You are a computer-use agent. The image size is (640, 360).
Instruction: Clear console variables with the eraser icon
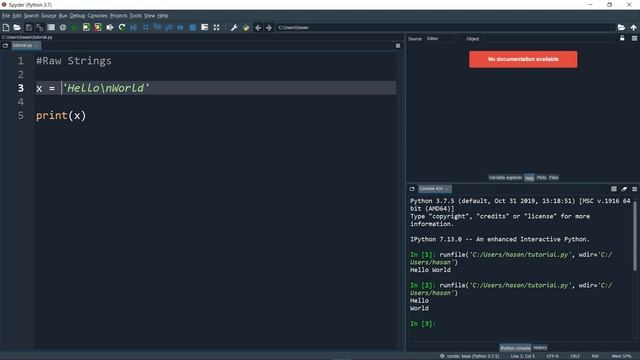[624, 189]
